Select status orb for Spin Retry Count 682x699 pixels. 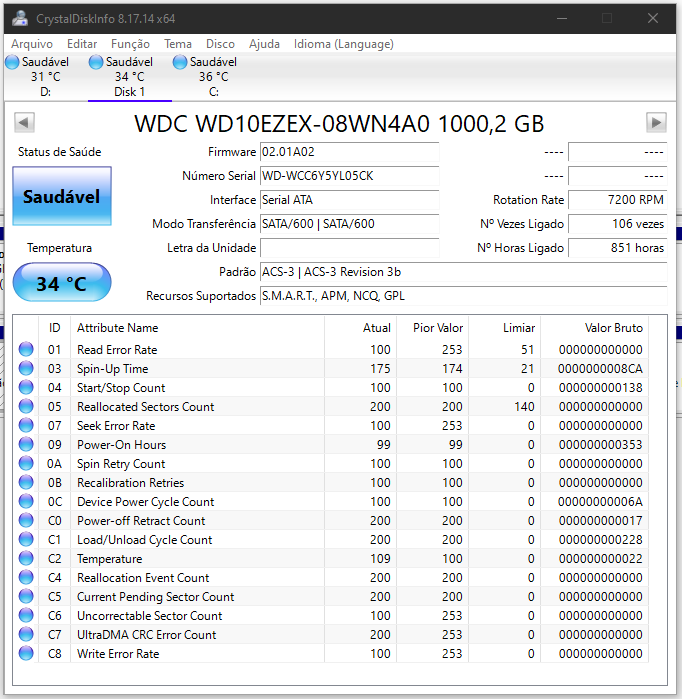pos(26,463)
